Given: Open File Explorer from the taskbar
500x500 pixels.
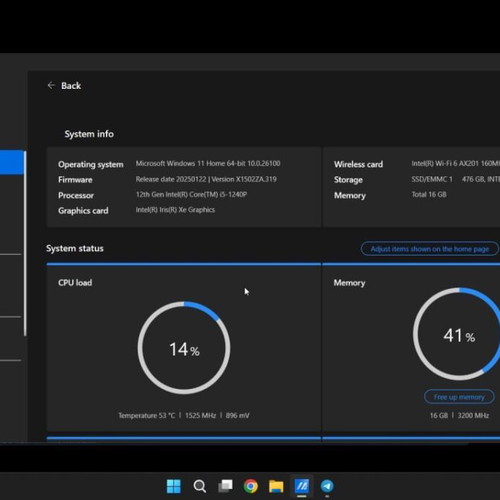Looking at the screenshot, I should (276, 486).
